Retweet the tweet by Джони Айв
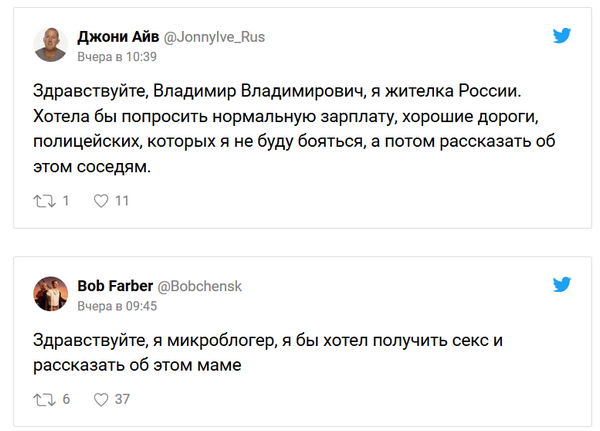The width and height of the screenshot is (600, 431). [x=43, y=201]
